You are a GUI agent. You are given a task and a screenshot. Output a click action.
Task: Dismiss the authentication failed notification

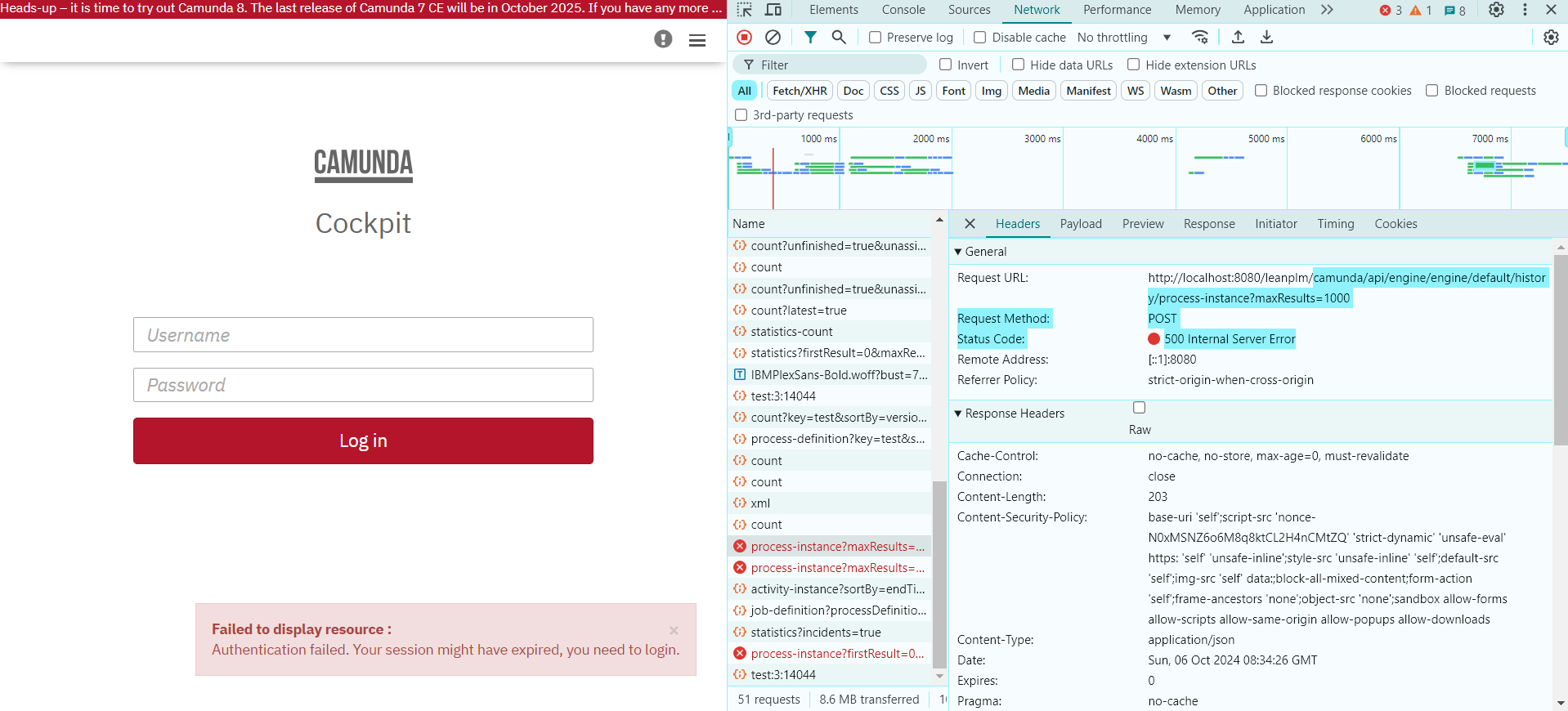(674, 630)
